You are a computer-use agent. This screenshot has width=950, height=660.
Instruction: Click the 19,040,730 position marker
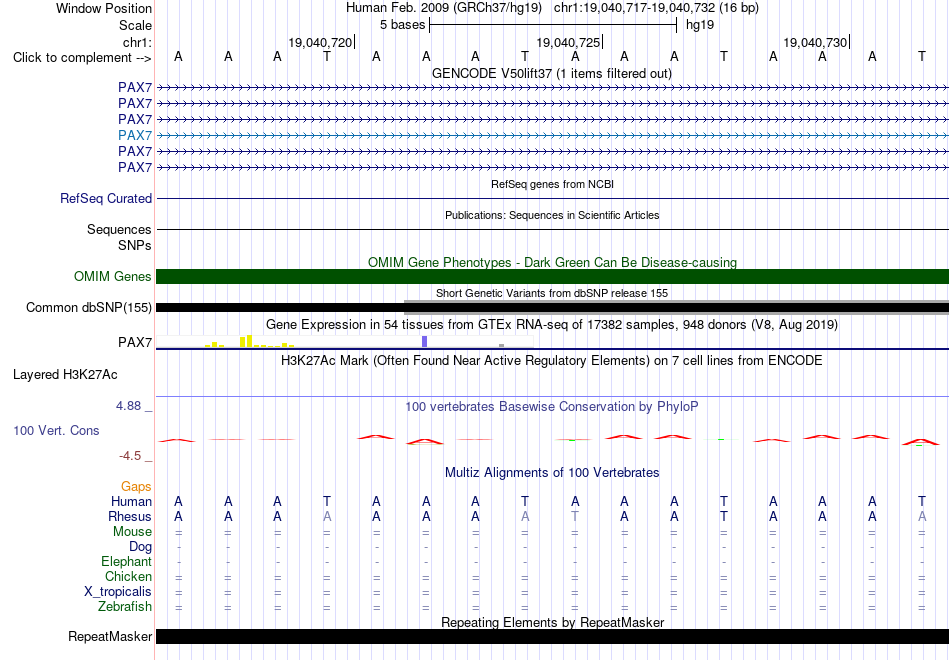click(815, 42)
